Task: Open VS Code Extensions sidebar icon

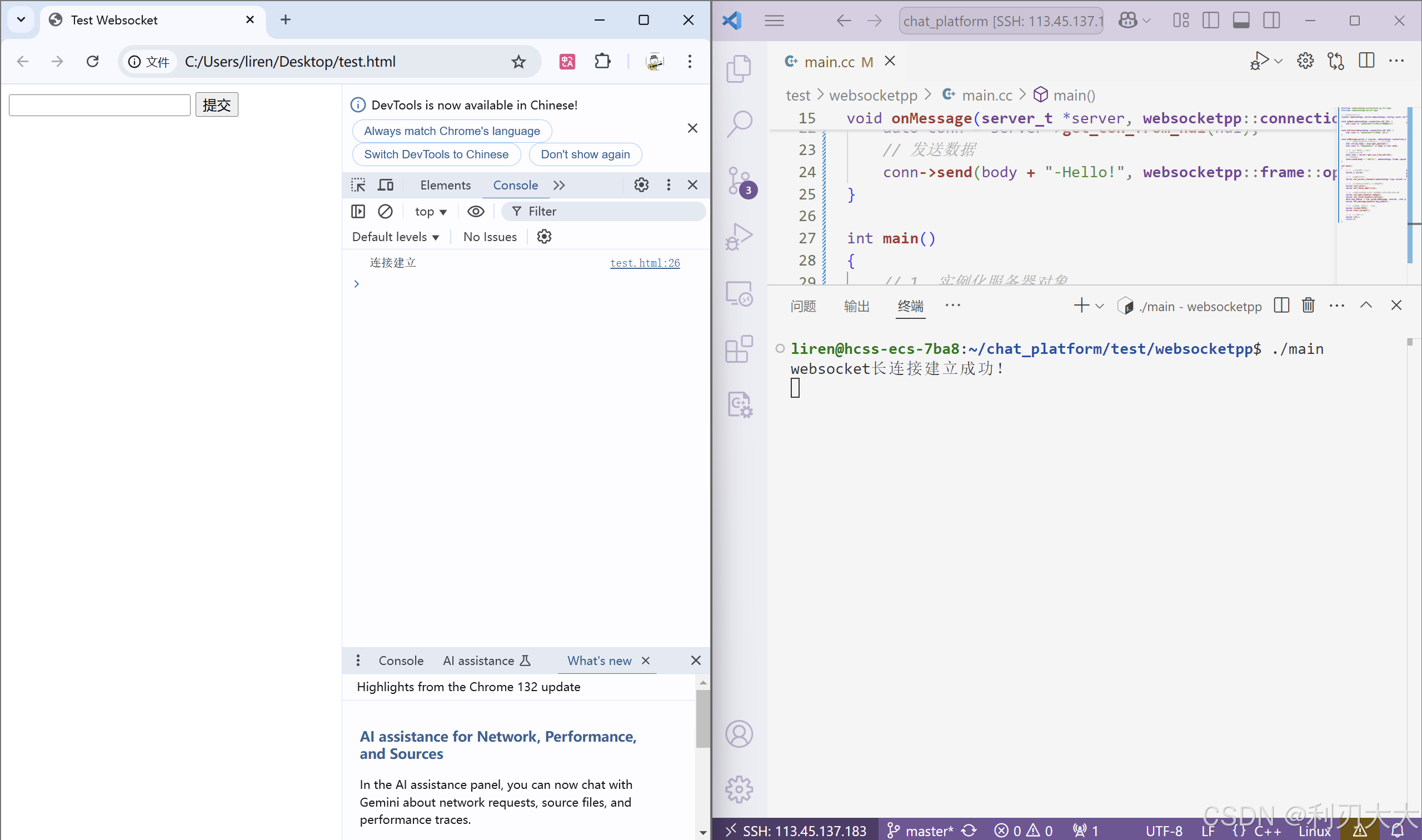Action: coord(739,349)
